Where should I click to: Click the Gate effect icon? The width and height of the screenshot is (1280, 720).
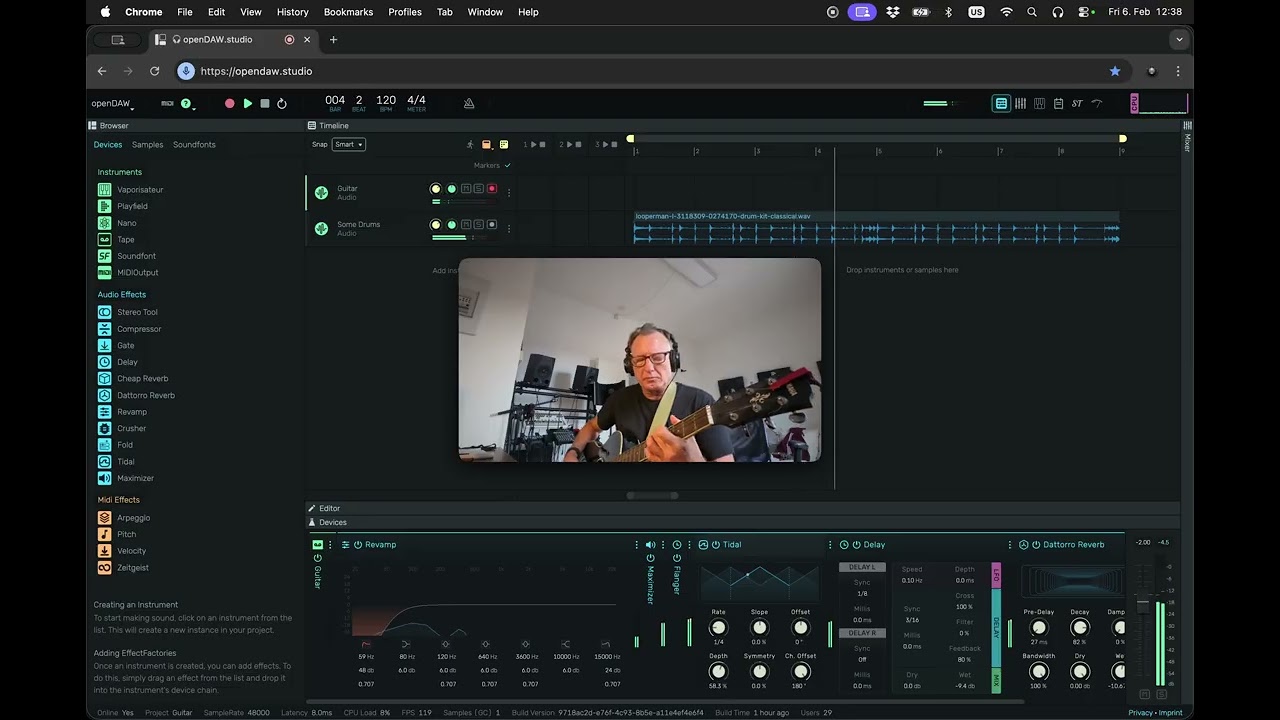104,345
